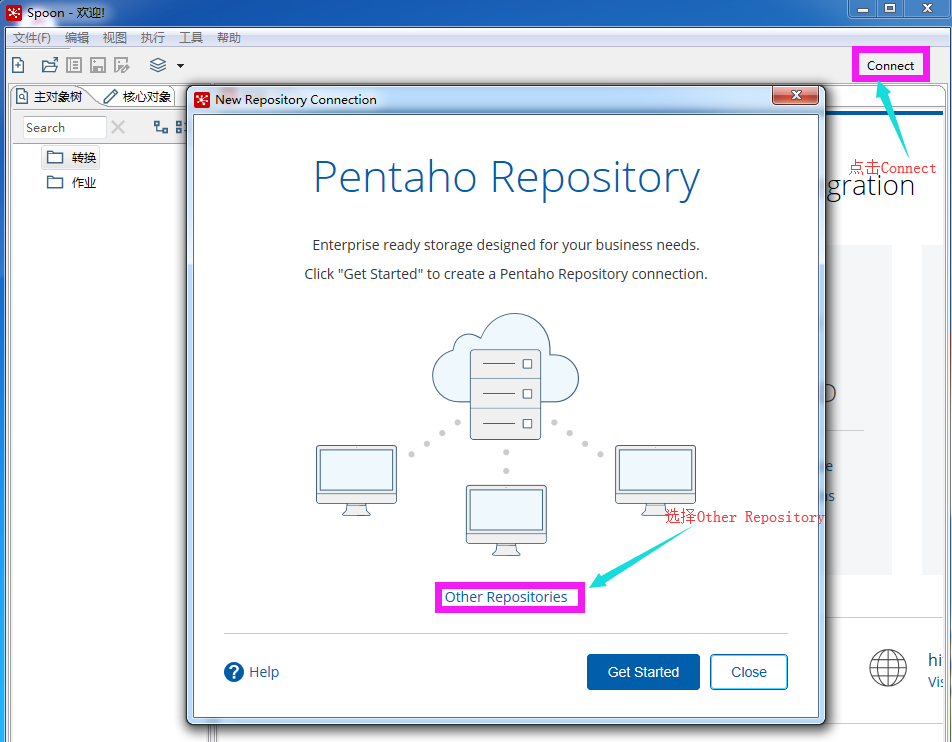Click the Other Repositories link

click(x=506, y=597)
